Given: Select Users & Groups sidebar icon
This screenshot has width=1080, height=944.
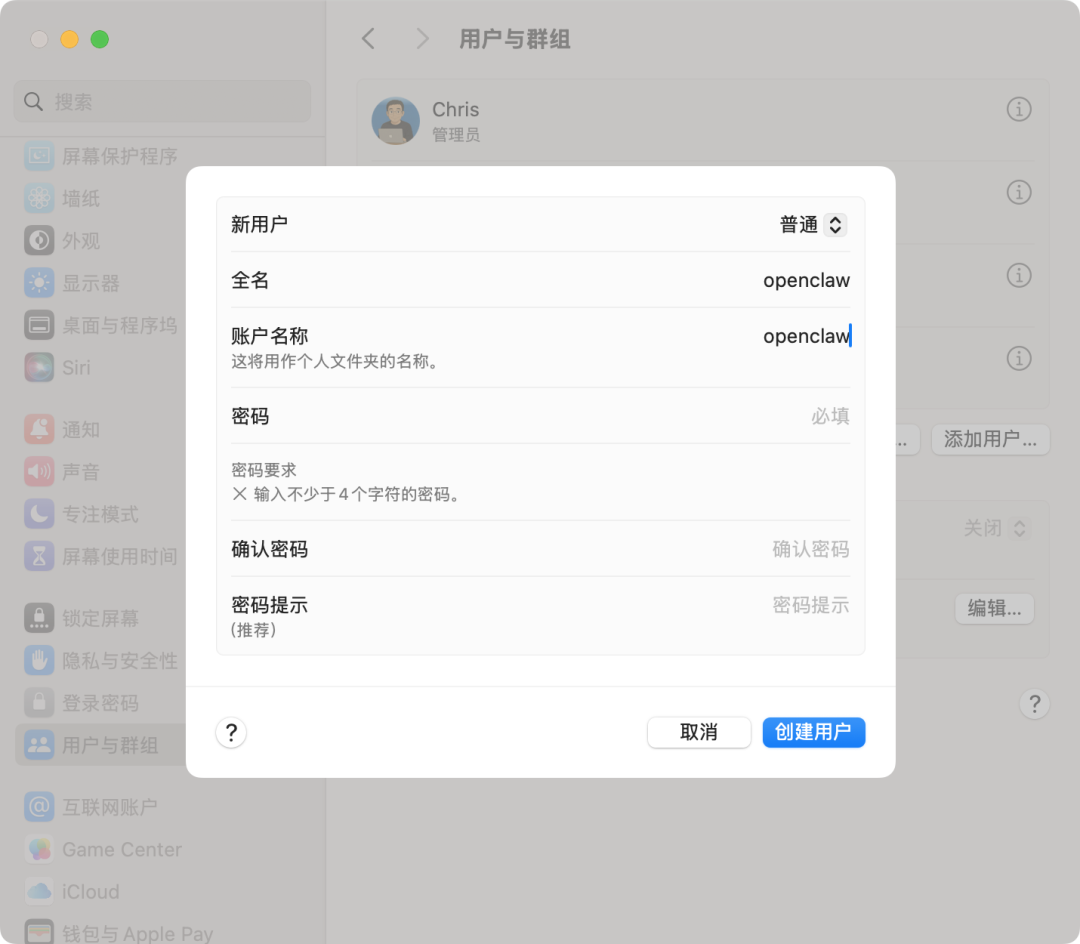Looking at the screenshot, I should 39,745.
